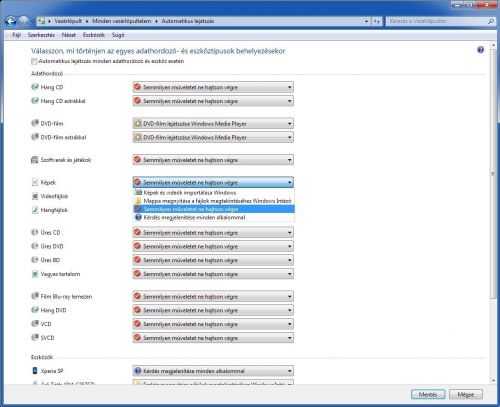Open the Xperia SP action dropdown
The image size is (500, 407).
coord(213,371)
